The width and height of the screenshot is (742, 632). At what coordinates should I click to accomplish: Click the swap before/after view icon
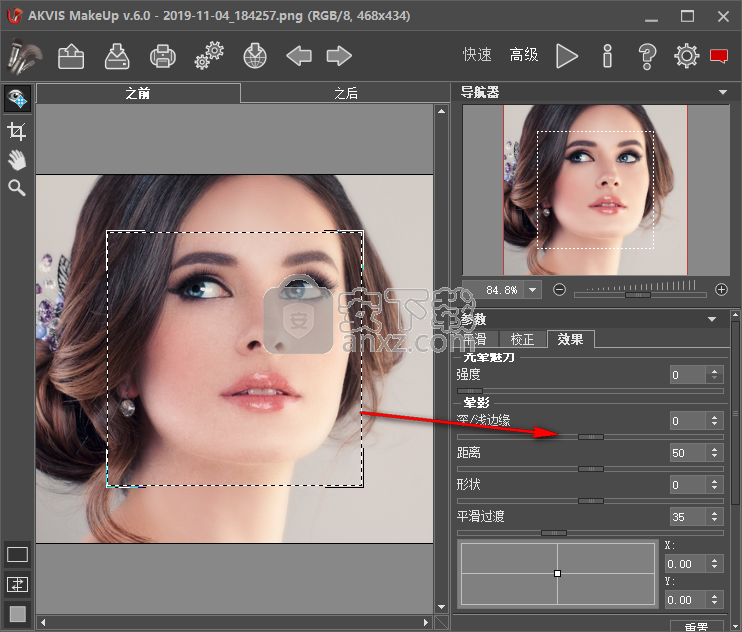click(18, 585)
